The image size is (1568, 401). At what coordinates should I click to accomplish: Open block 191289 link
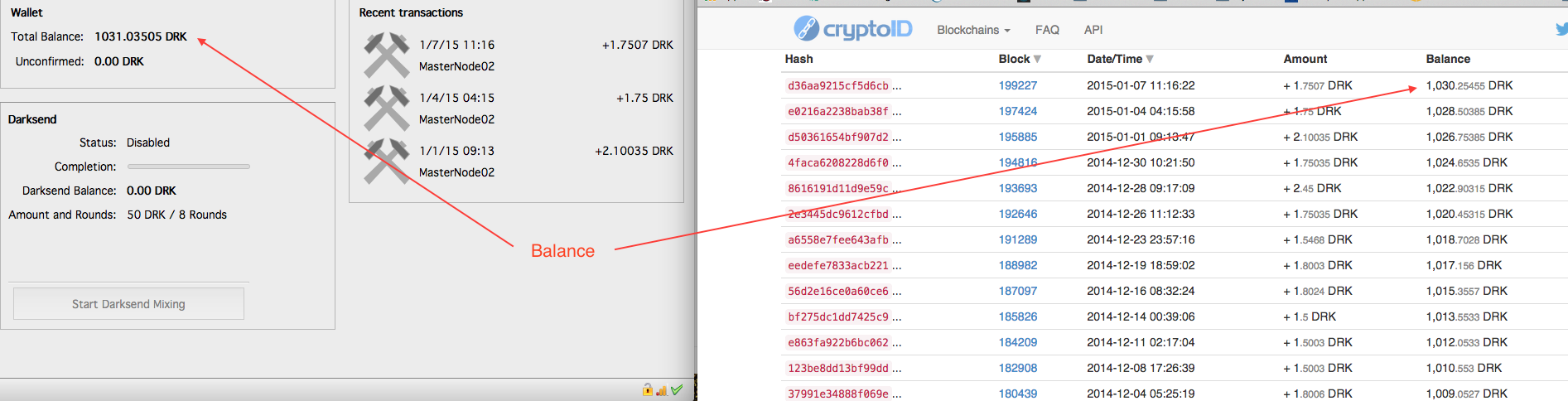[x=1018, y=239]
